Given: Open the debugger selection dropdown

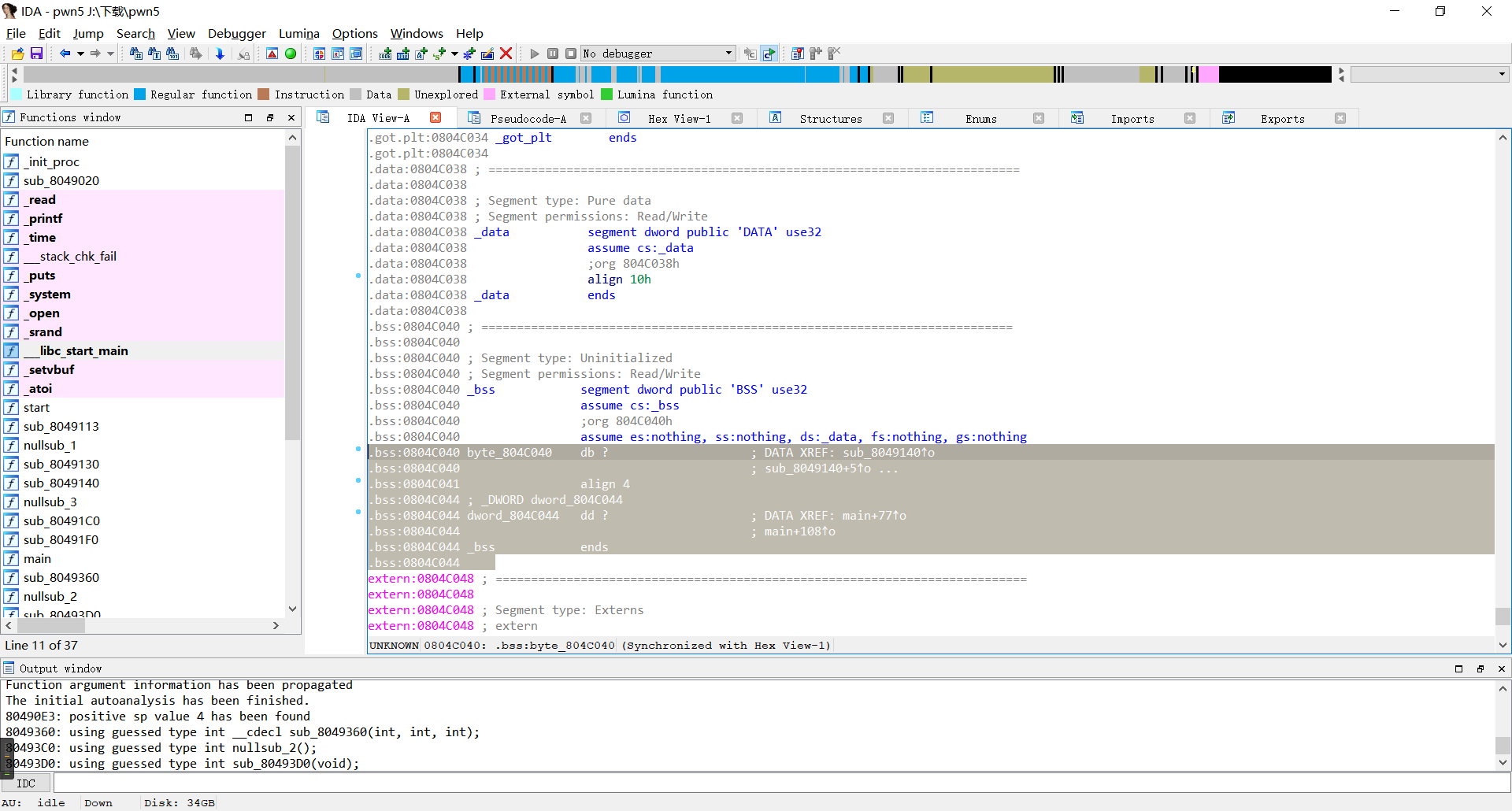Looking at the screenshot, I should 728,54.
